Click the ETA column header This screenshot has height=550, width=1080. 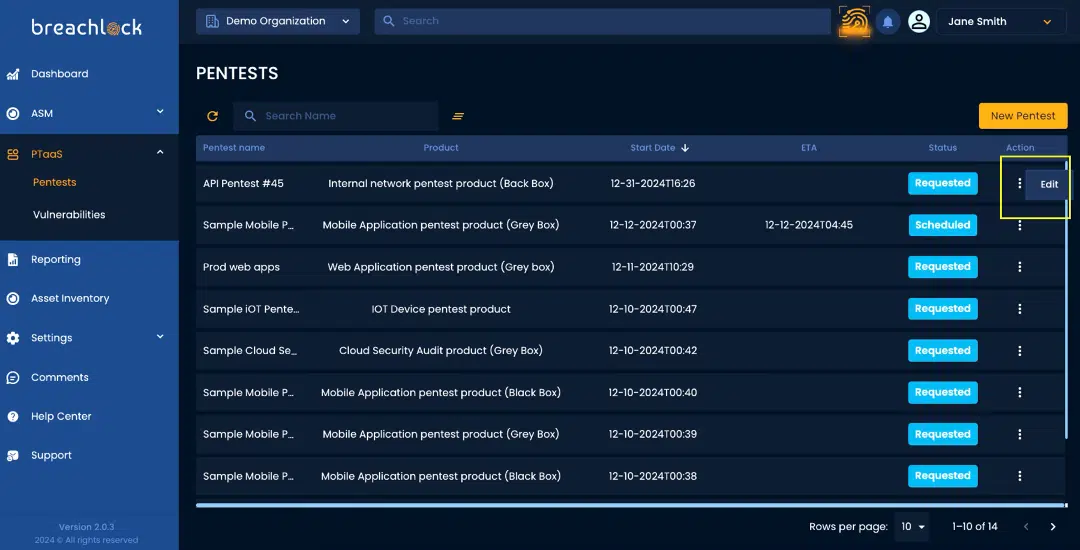point(809,147)
